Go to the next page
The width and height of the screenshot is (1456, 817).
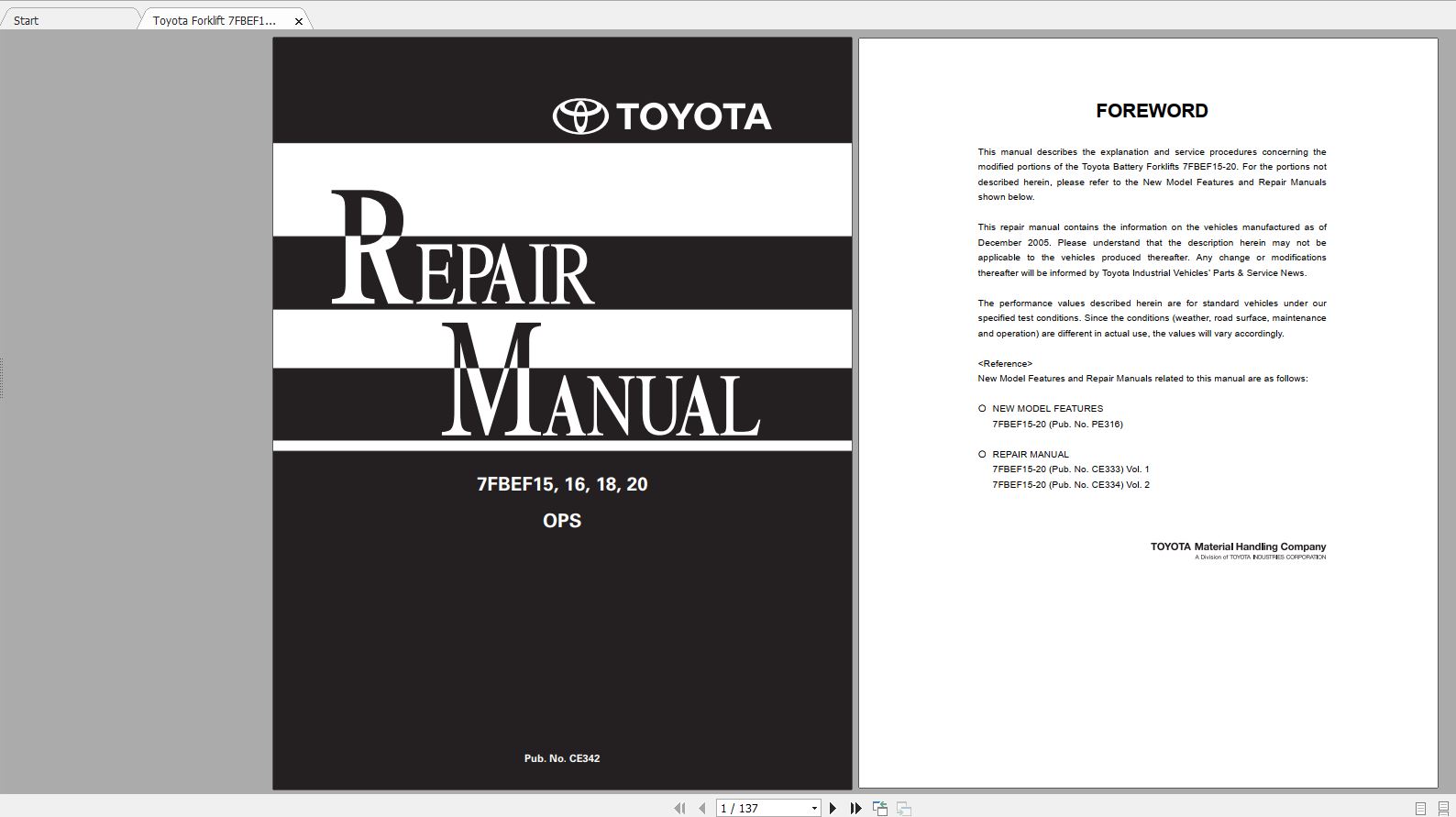click(833, 808)
